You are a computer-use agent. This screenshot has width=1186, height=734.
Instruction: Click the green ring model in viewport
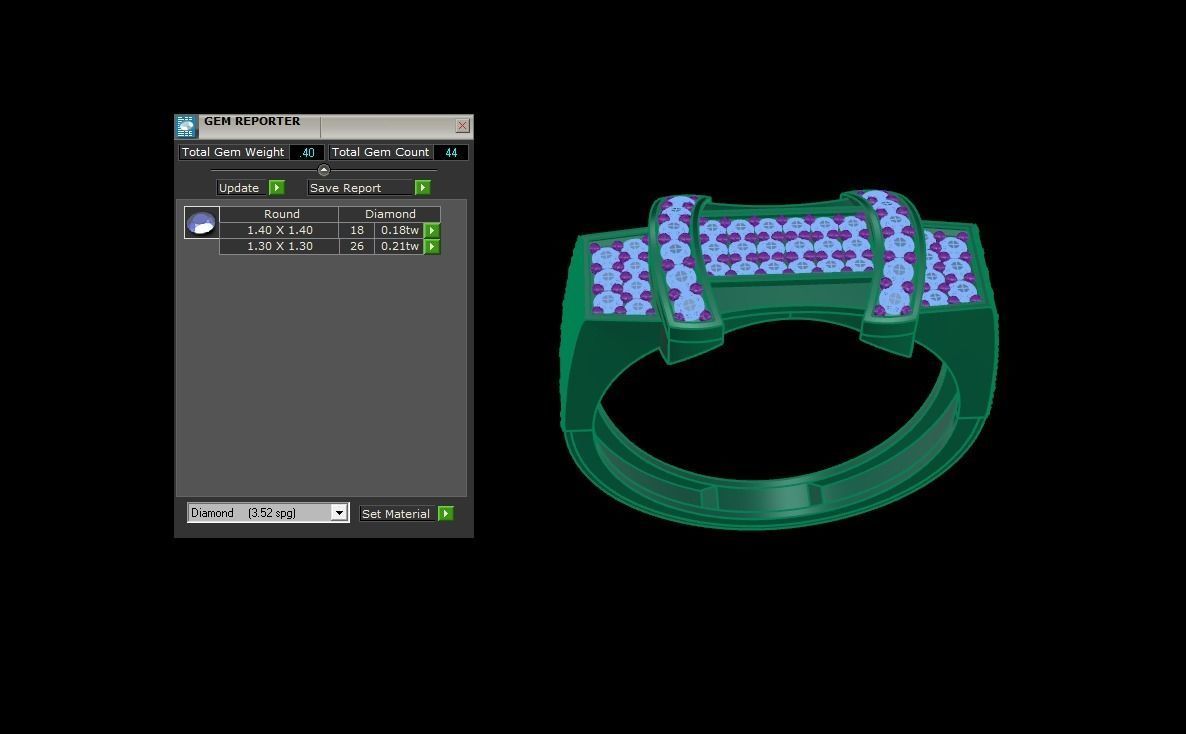click(x=779, y=359)
